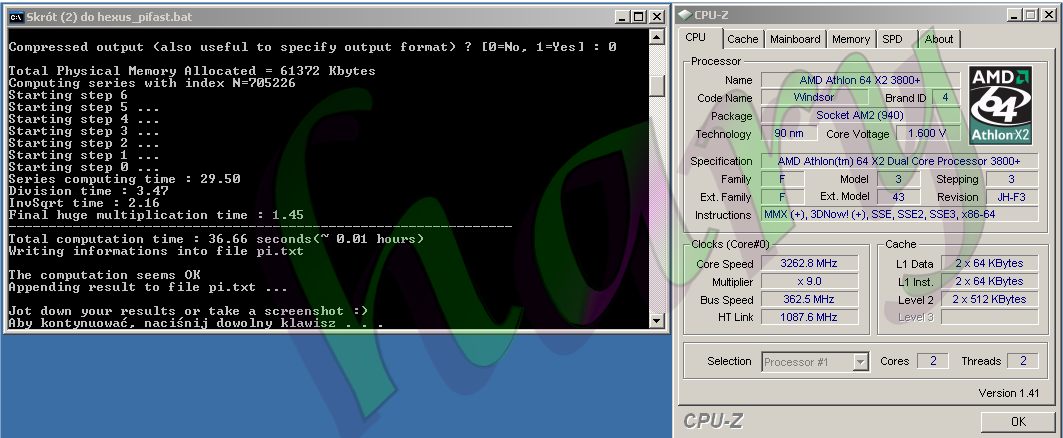Click the Stepping value 3

tap(1011, 180)
